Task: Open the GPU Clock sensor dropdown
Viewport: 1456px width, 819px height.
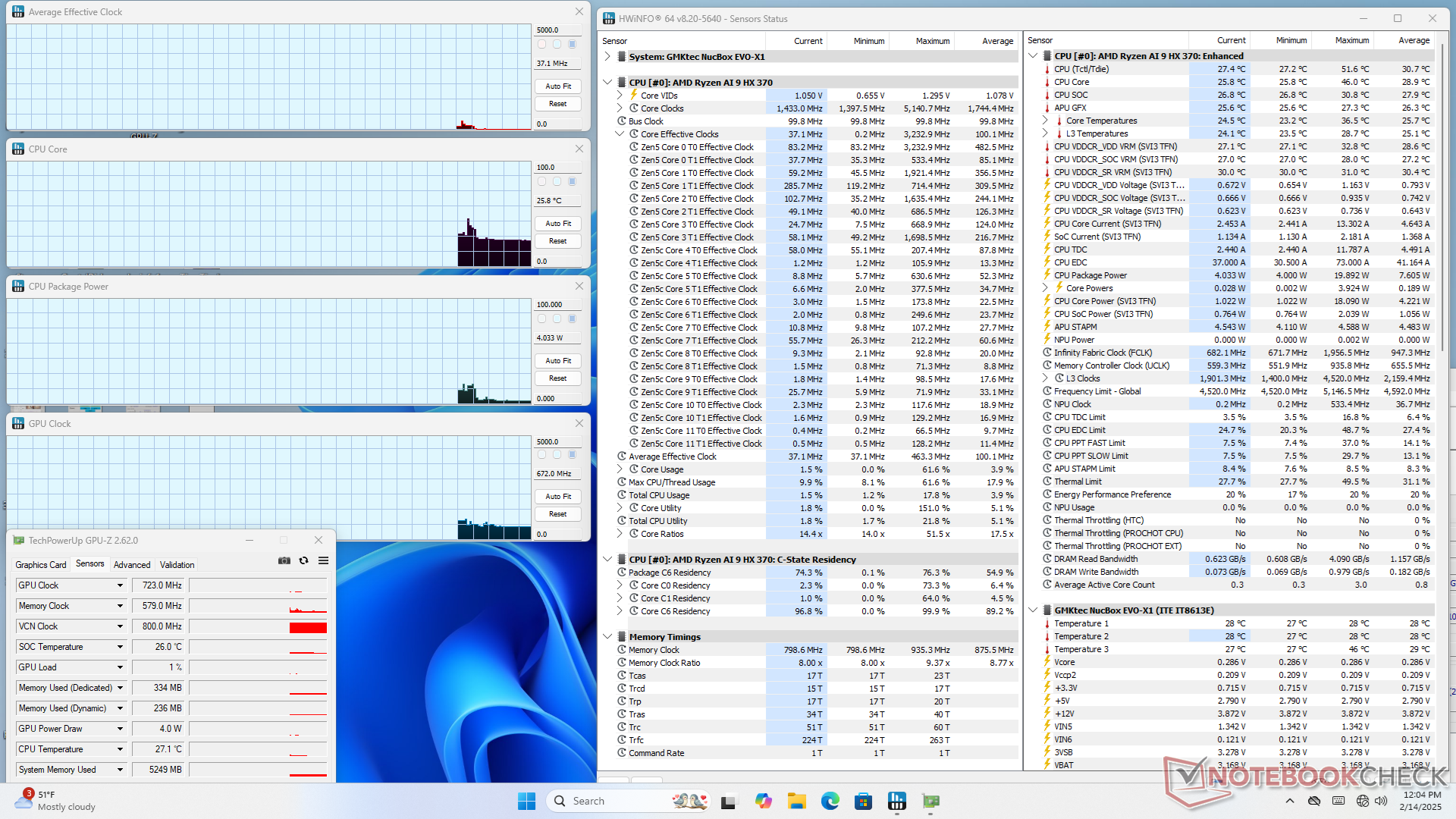Action: 120,585
